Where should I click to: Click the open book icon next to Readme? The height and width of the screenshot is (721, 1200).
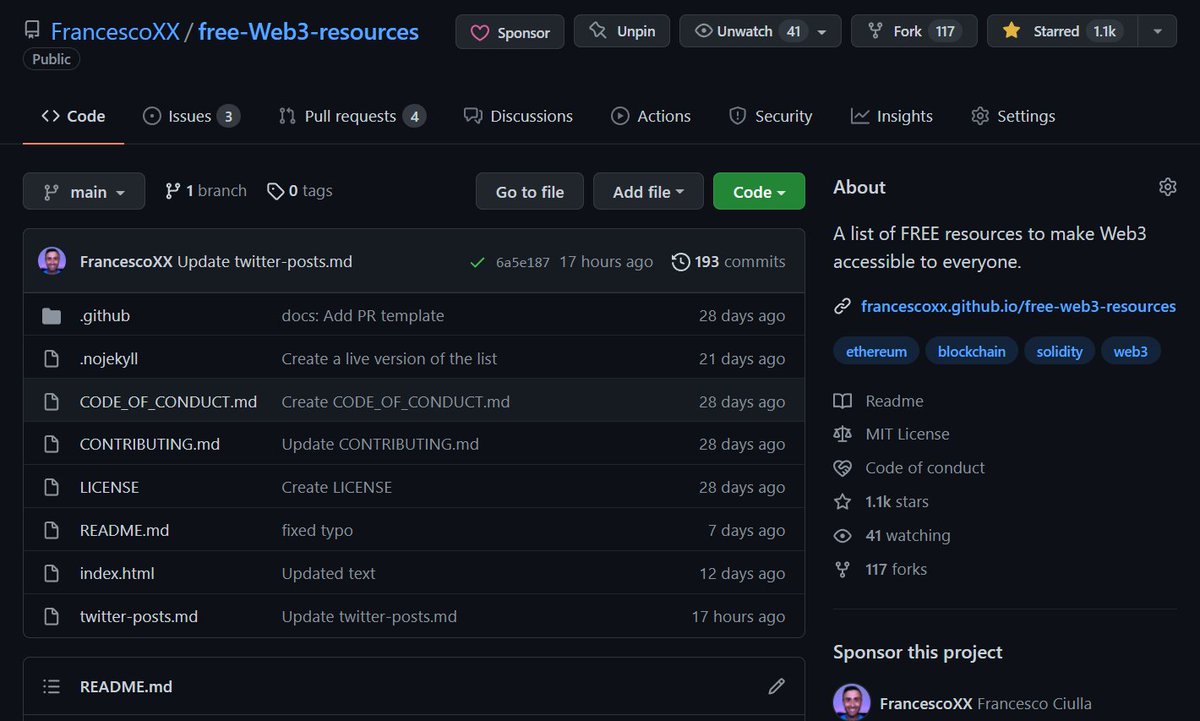click(843, 401)
